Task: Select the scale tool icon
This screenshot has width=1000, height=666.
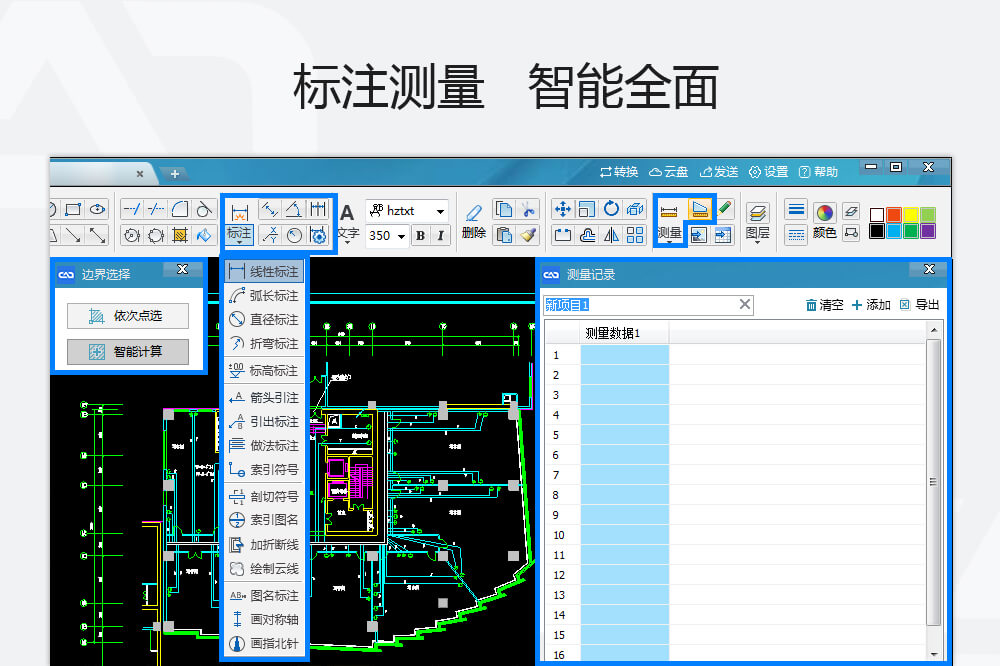Action: pyautogui.click(x=587, y=209)
